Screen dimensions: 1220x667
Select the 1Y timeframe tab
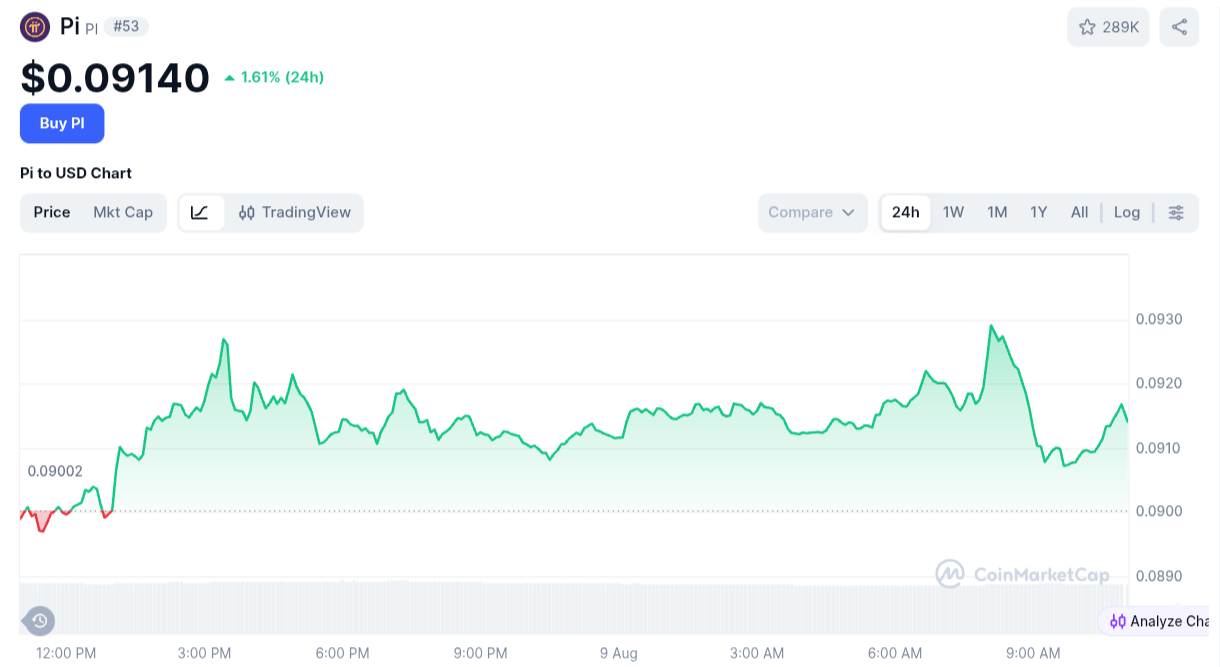pos(1039,212)
